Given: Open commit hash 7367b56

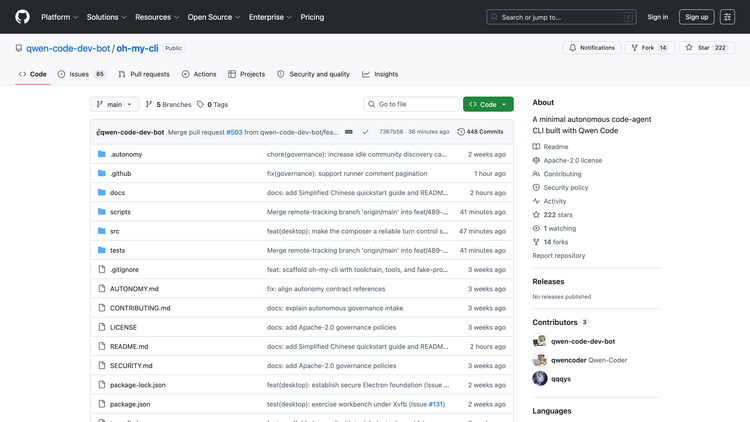Looking at the screenshot, I should 391,132.
